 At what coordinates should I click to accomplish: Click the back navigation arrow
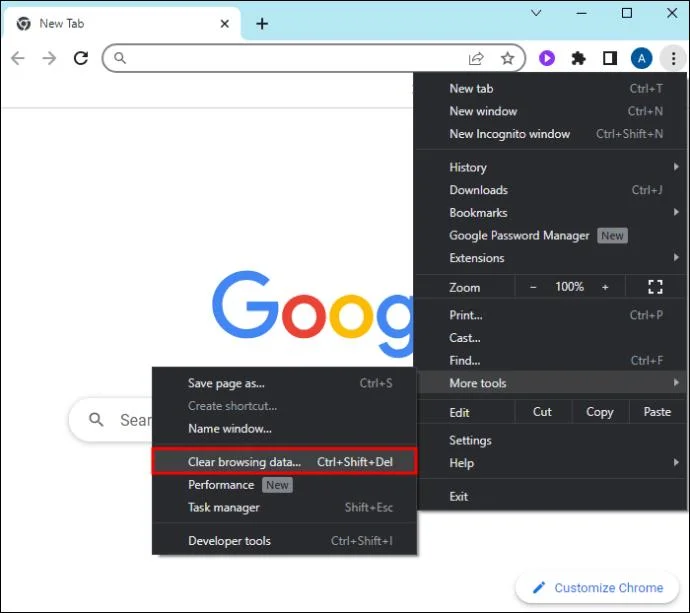tap(18, 58)
